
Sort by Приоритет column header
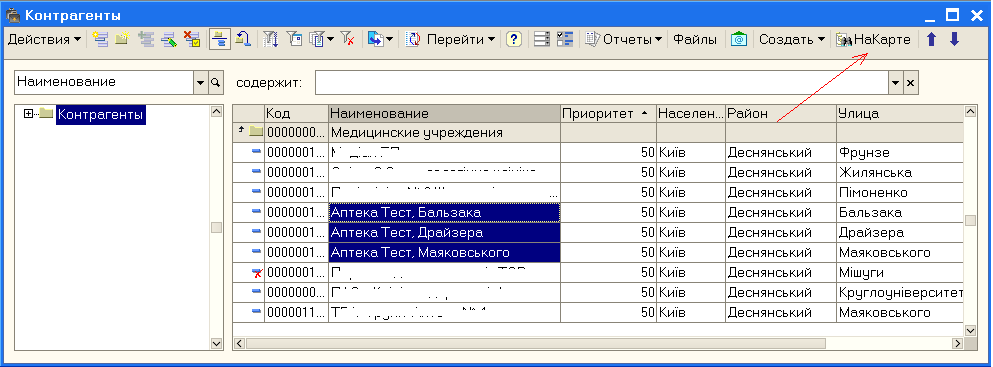tap(608, 114)
